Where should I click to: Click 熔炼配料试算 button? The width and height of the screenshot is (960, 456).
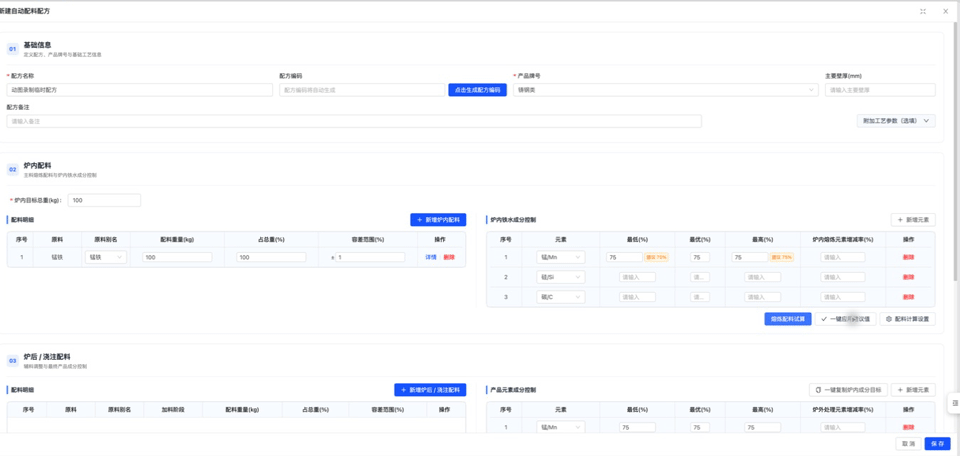pyautogui.click(x=788, y=319)
